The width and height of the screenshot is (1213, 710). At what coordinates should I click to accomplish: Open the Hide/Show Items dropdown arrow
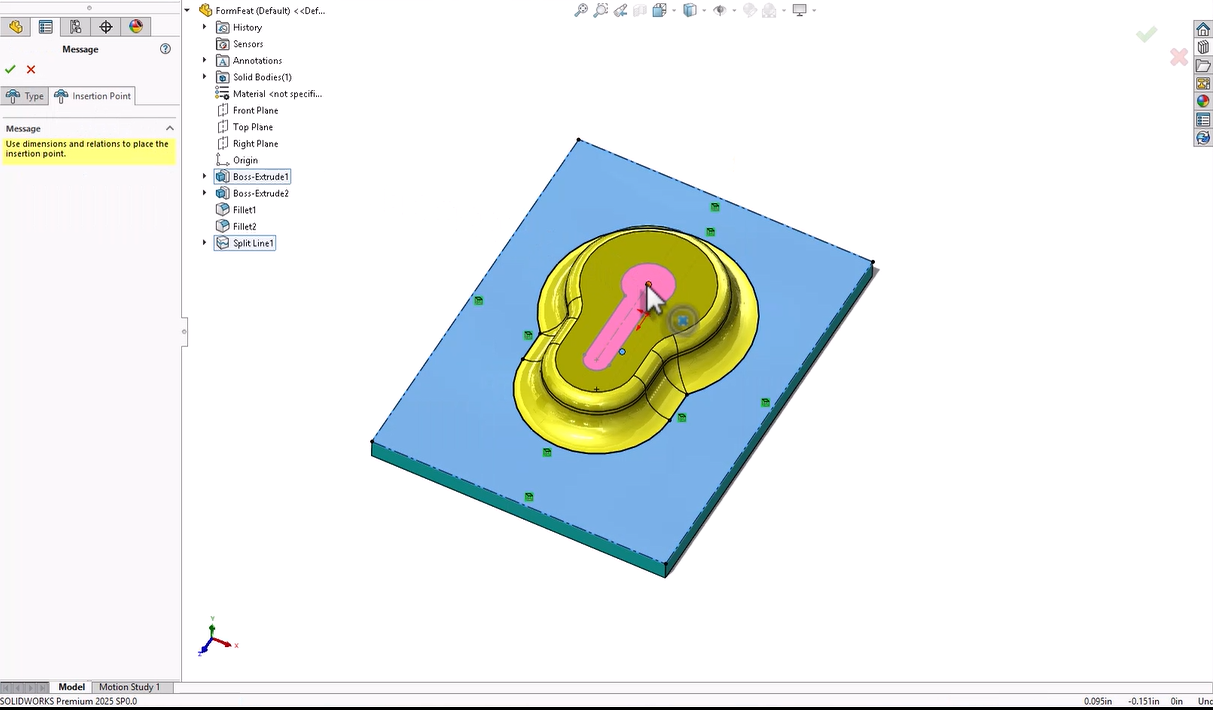[734, 10]
